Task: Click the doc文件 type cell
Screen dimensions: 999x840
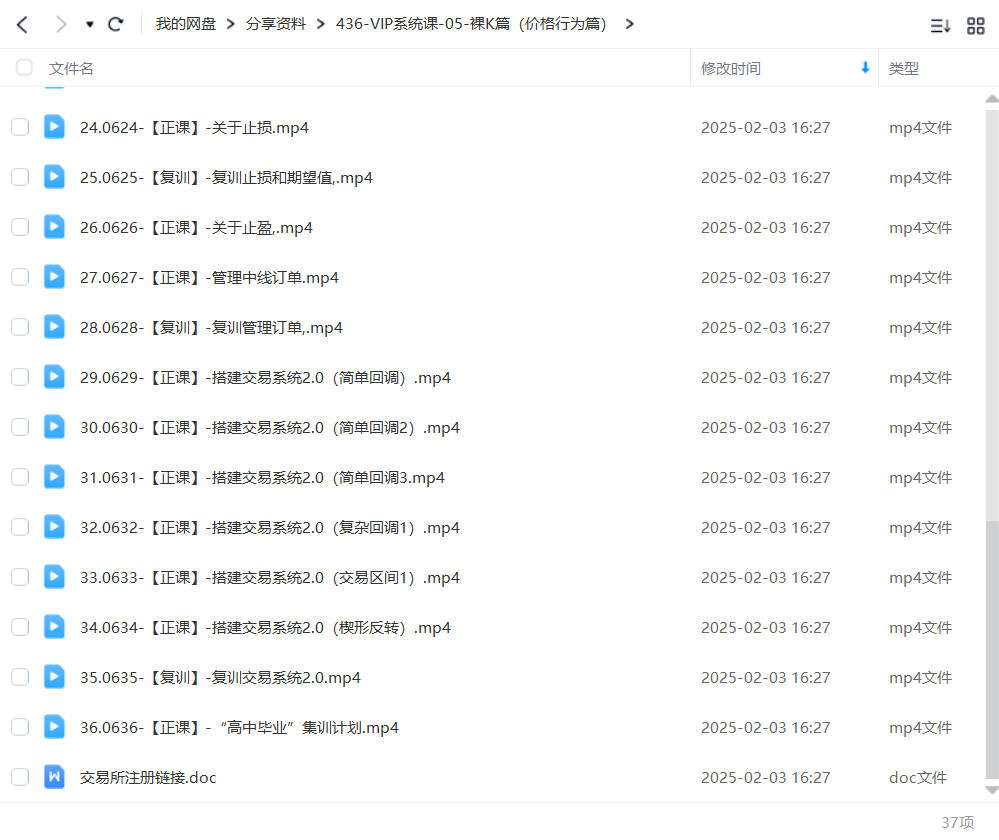Action: (918, 777)
